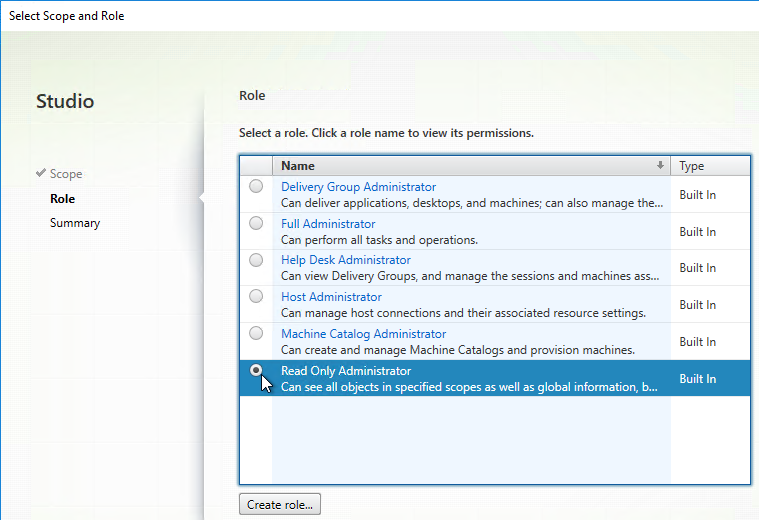Open Full Administrator permissions link
This screenshot has width=759, height=520.
pos(328,224)
